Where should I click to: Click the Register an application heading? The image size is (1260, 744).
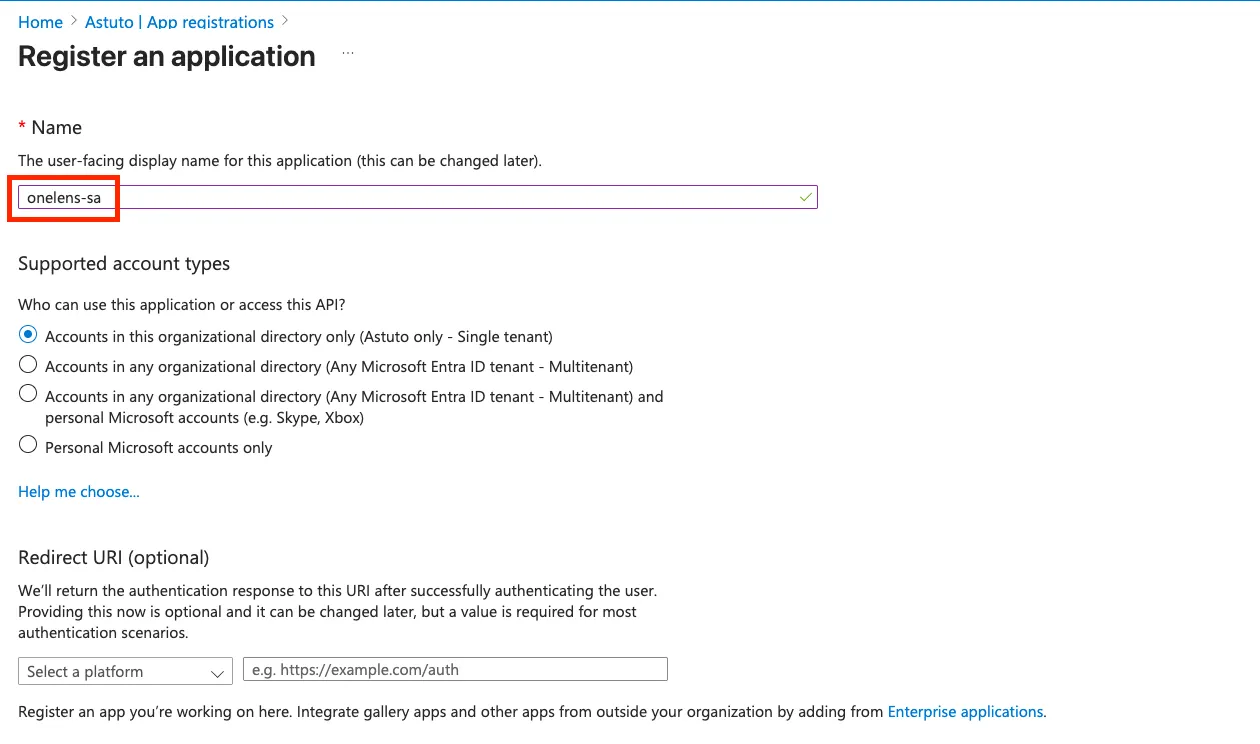click(167, 56)
